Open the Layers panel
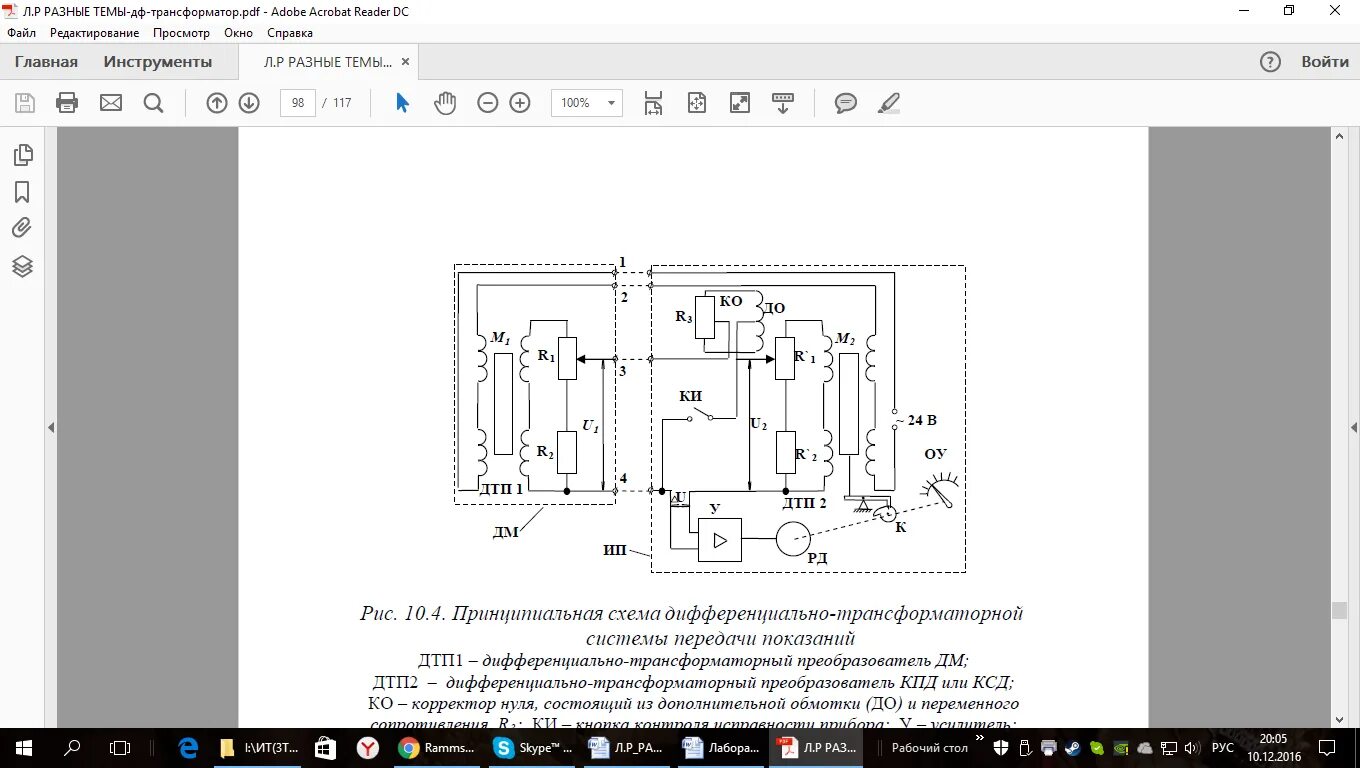The image size is (1360, 768). (22, 266)
